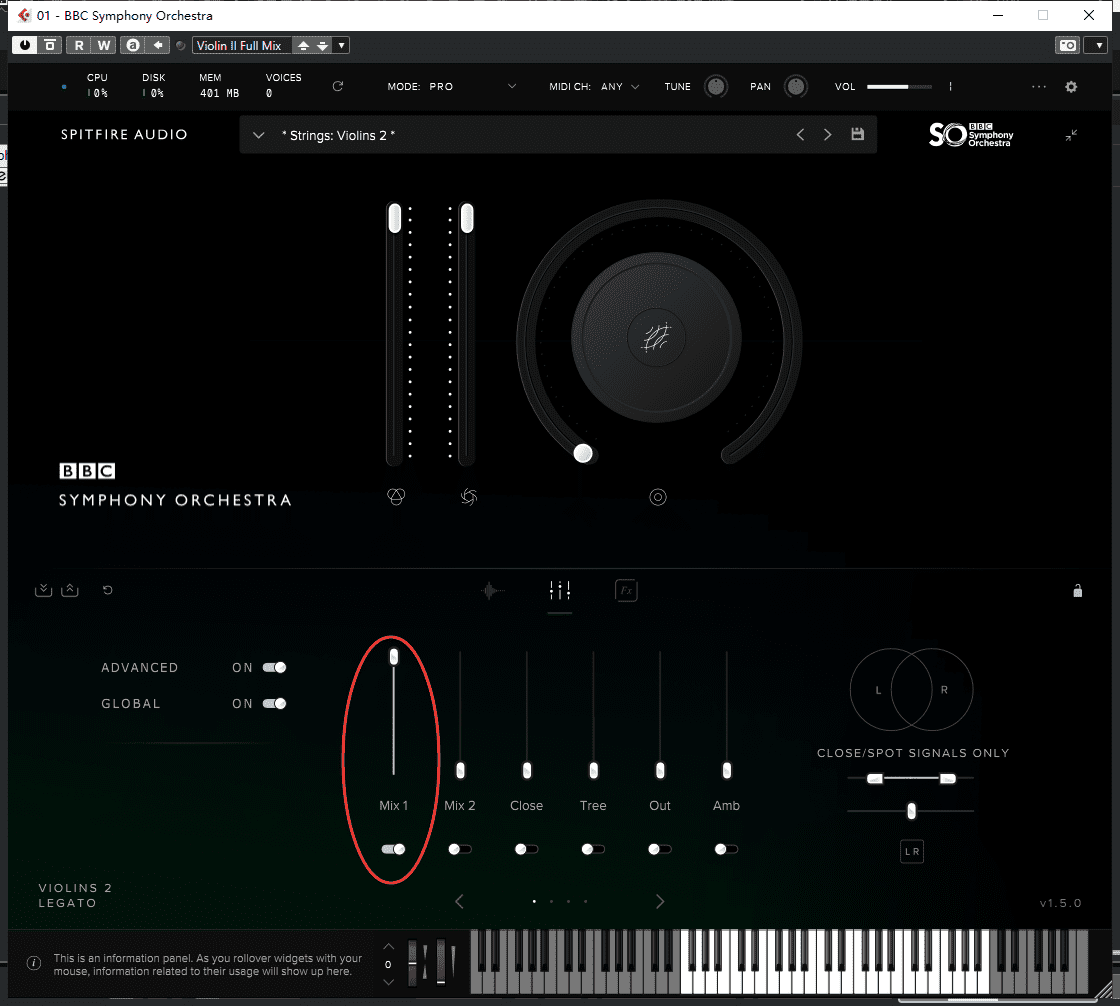Click the FX tab icon
Viewport: 1120px width, 1006px height.
(626, 591)
